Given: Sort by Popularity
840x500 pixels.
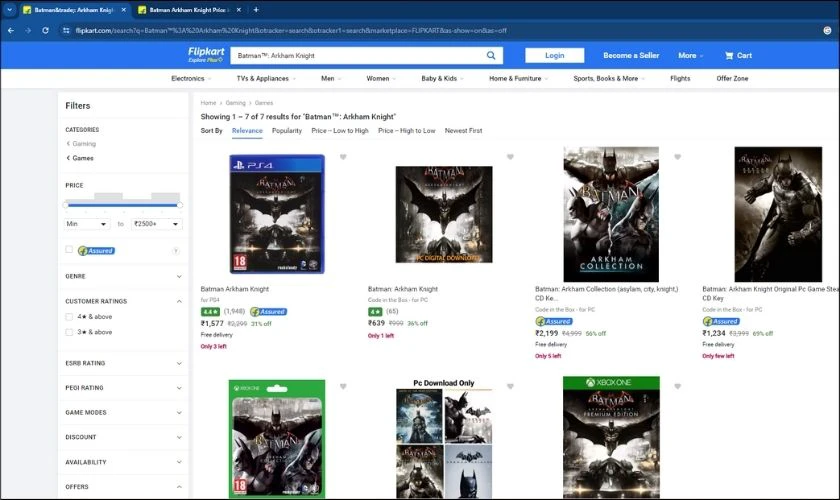Looking at the screenshot, I should click(x=287, y=131).
